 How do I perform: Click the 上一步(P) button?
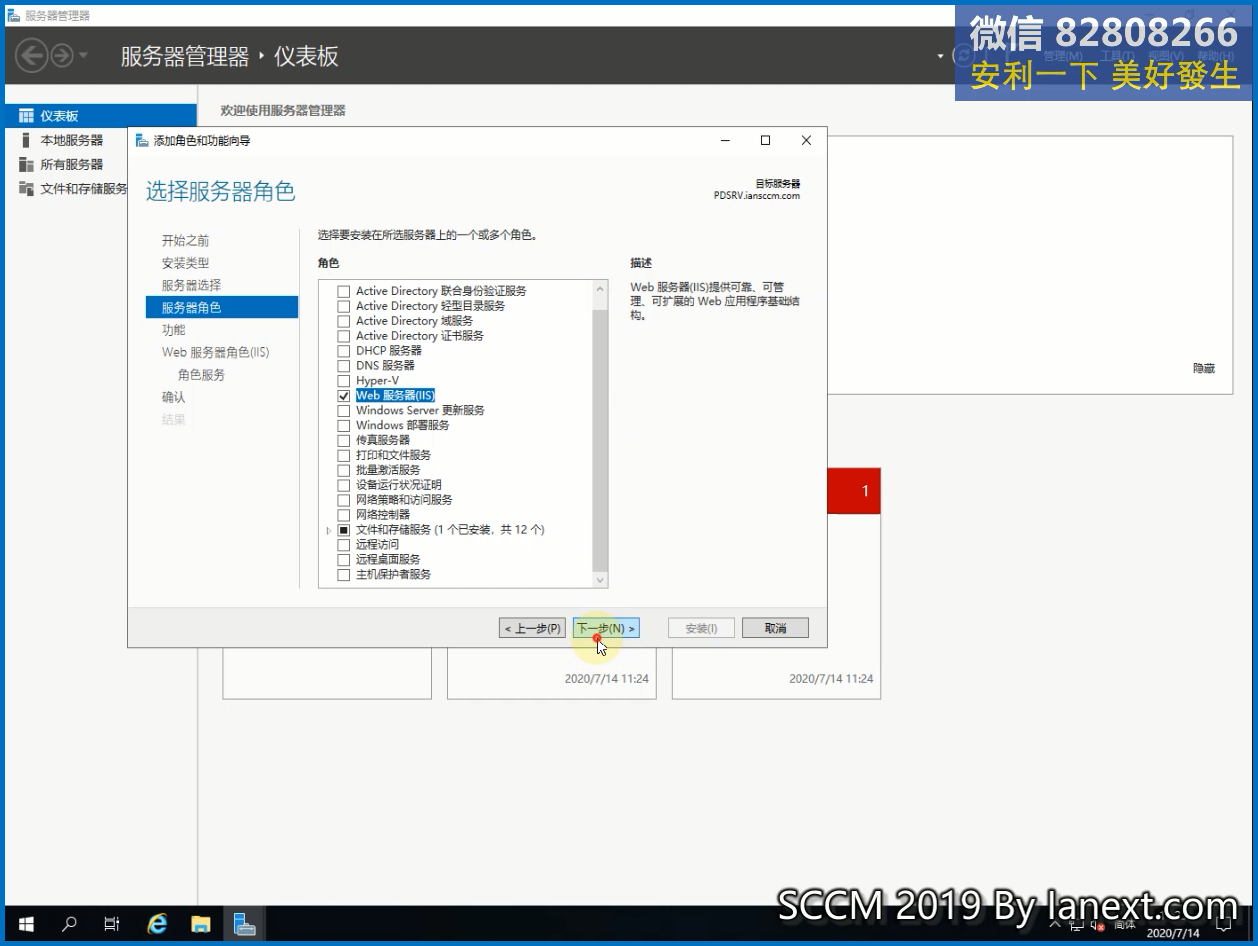pos(533,628)
